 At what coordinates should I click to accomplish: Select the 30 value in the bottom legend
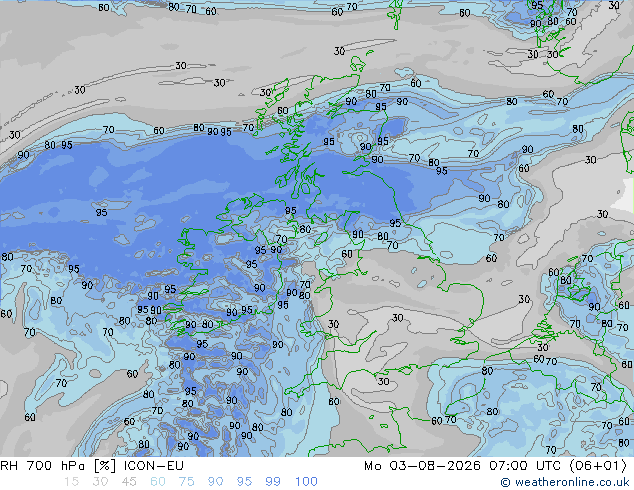[x=100, y=482]
